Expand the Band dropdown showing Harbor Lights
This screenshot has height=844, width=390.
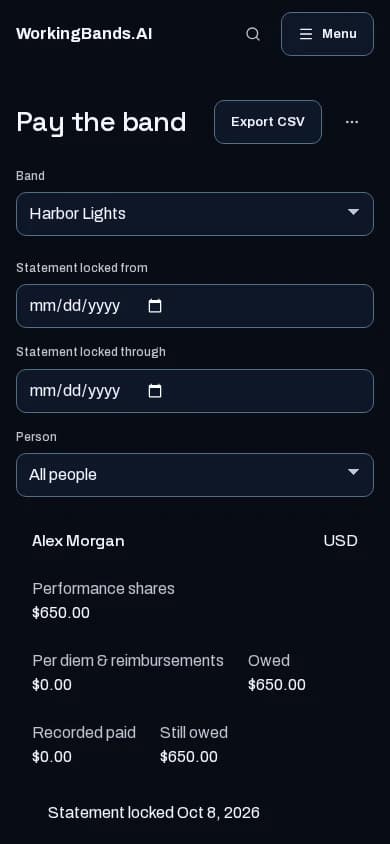coord(195,214)
